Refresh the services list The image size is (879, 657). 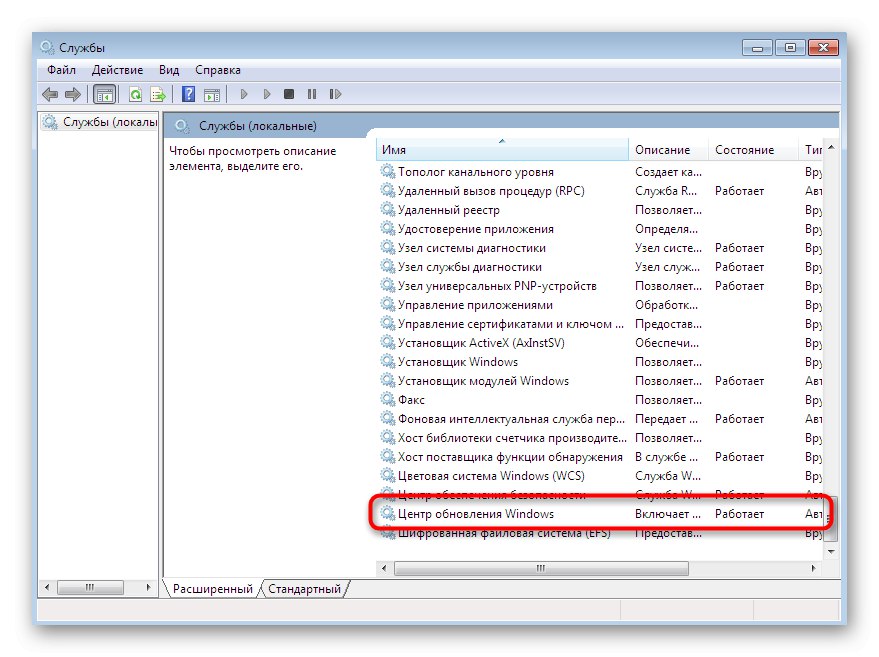(x=133, y=94)
